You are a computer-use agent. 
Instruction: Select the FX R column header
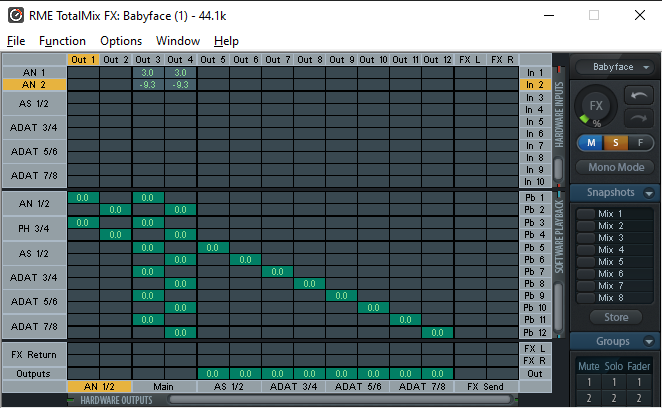point(502,60)
